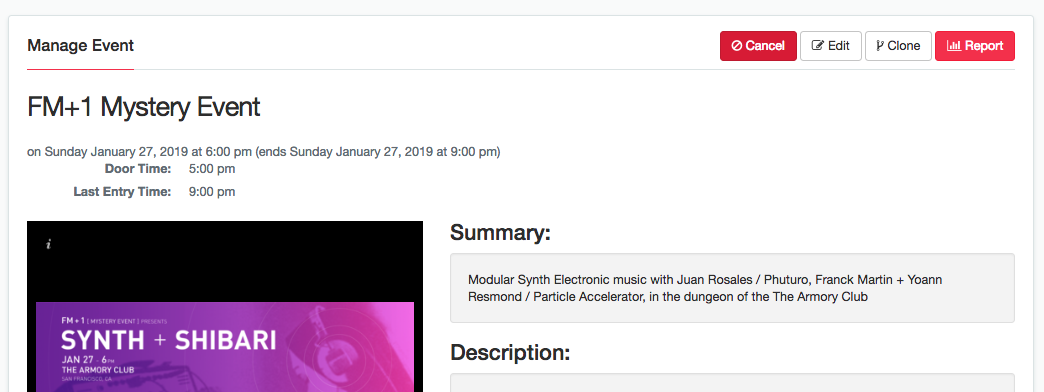Click the FM+1 Mystery Event title
Image resolution: width=1044 pixels, height=392 pixels.
144,107
